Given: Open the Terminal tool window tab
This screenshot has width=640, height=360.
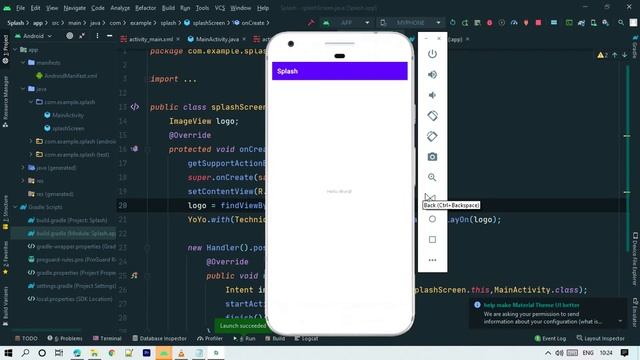Looking at the screenshot, I should [x=107, y=338].
